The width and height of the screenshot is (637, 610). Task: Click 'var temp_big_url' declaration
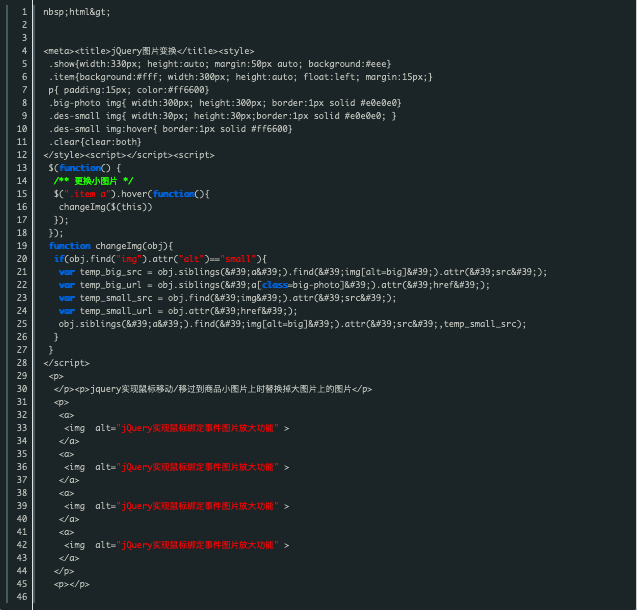tap(275, 285)
